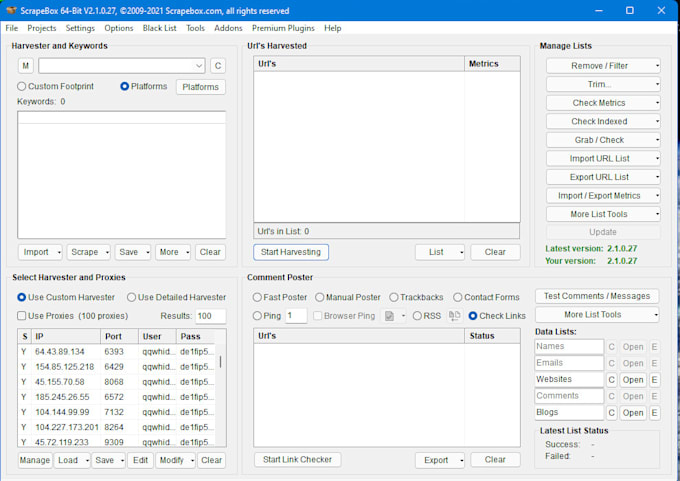The image size is (680, 481).
Task: Click the M button beside footprint box
Action: (26, 66)
